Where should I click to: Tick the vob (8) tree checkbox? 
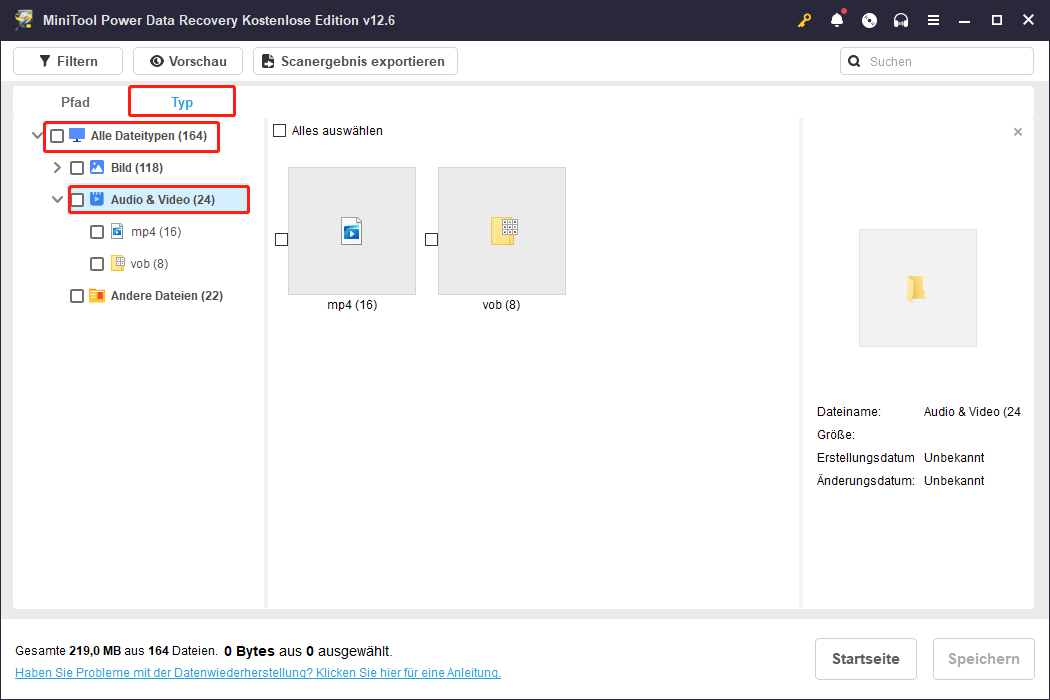tap(97, 264)
